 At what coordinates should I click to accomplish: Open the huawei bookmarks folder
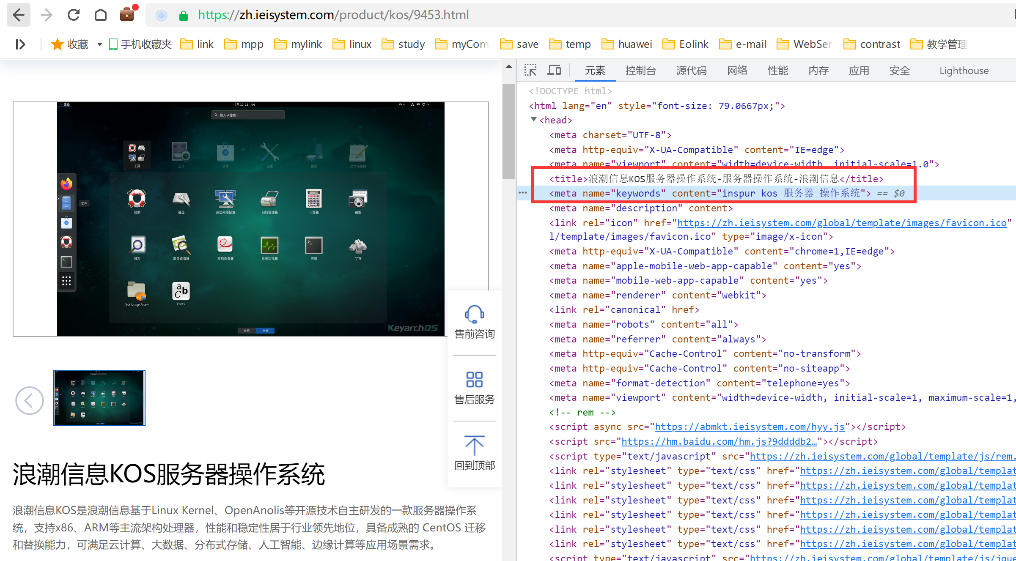coord(625,44)
